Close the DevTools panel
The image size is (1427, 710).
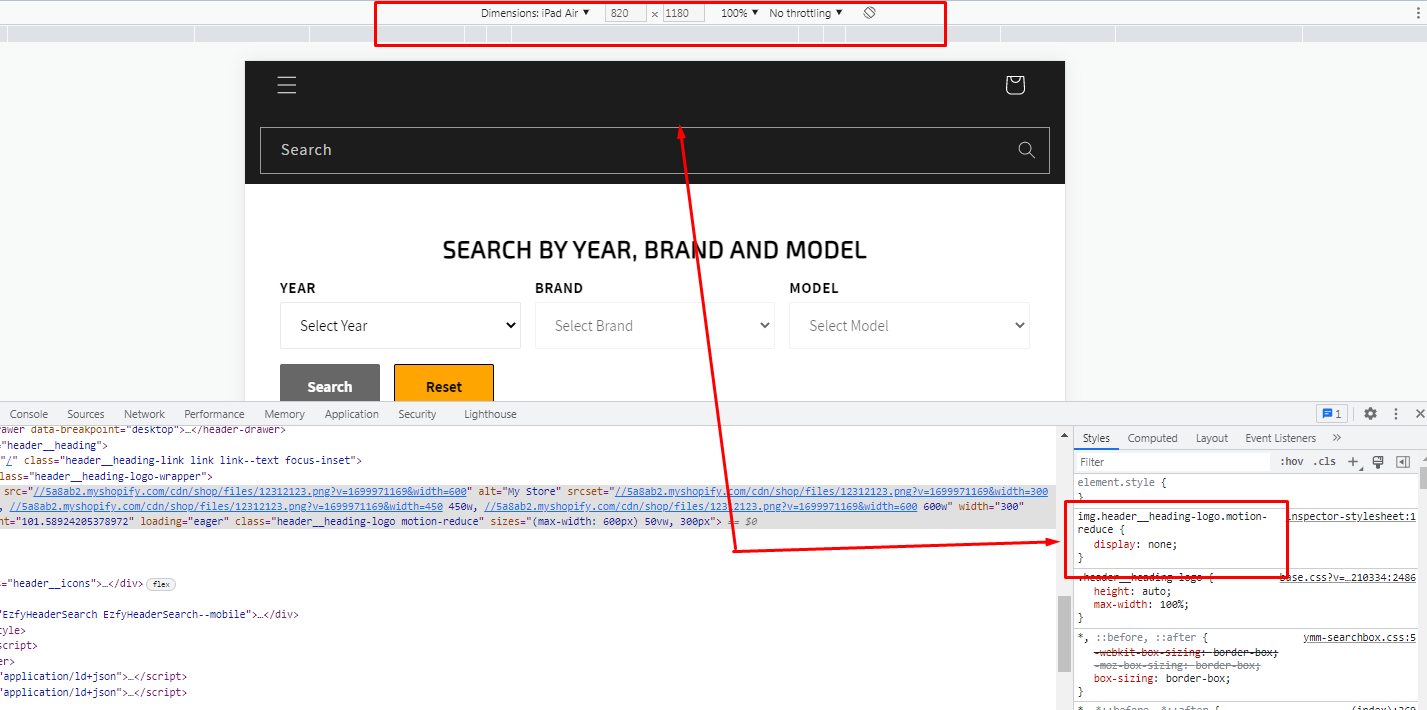click(x=1419, y=414)
